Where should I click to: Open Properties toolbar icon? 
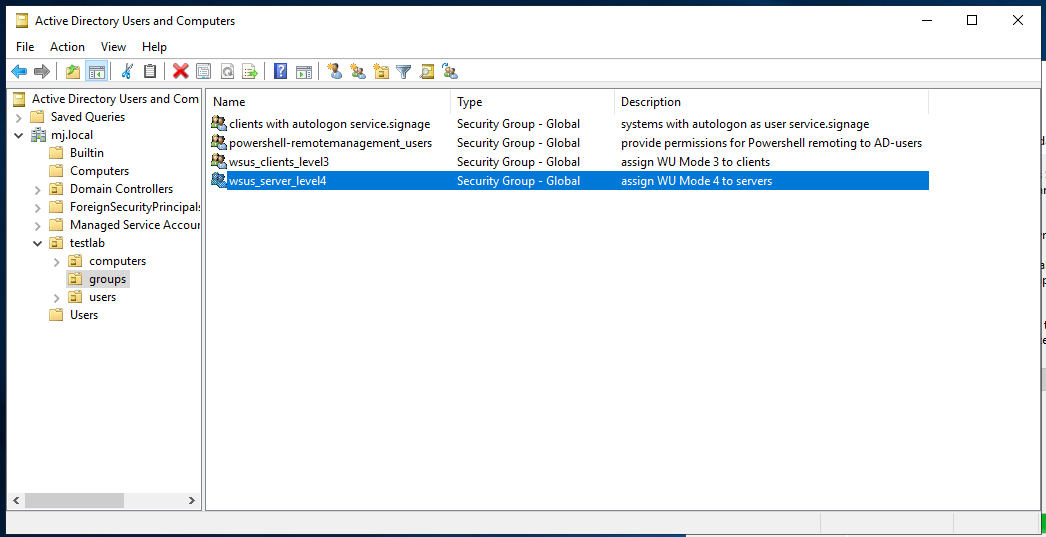[203, 71]
